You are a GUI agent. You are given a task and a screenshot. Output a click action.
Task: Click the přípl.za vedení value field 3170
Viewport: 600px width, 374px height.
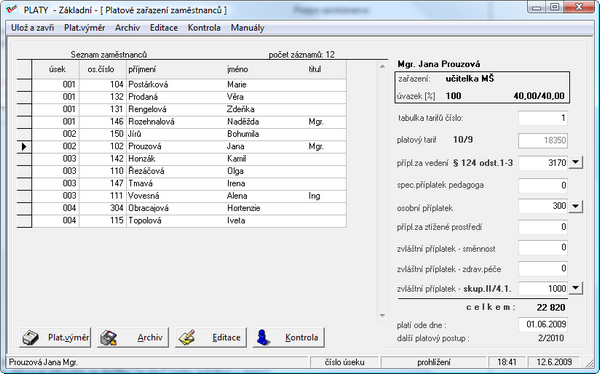pyautogui.click(x=543, y=163)
